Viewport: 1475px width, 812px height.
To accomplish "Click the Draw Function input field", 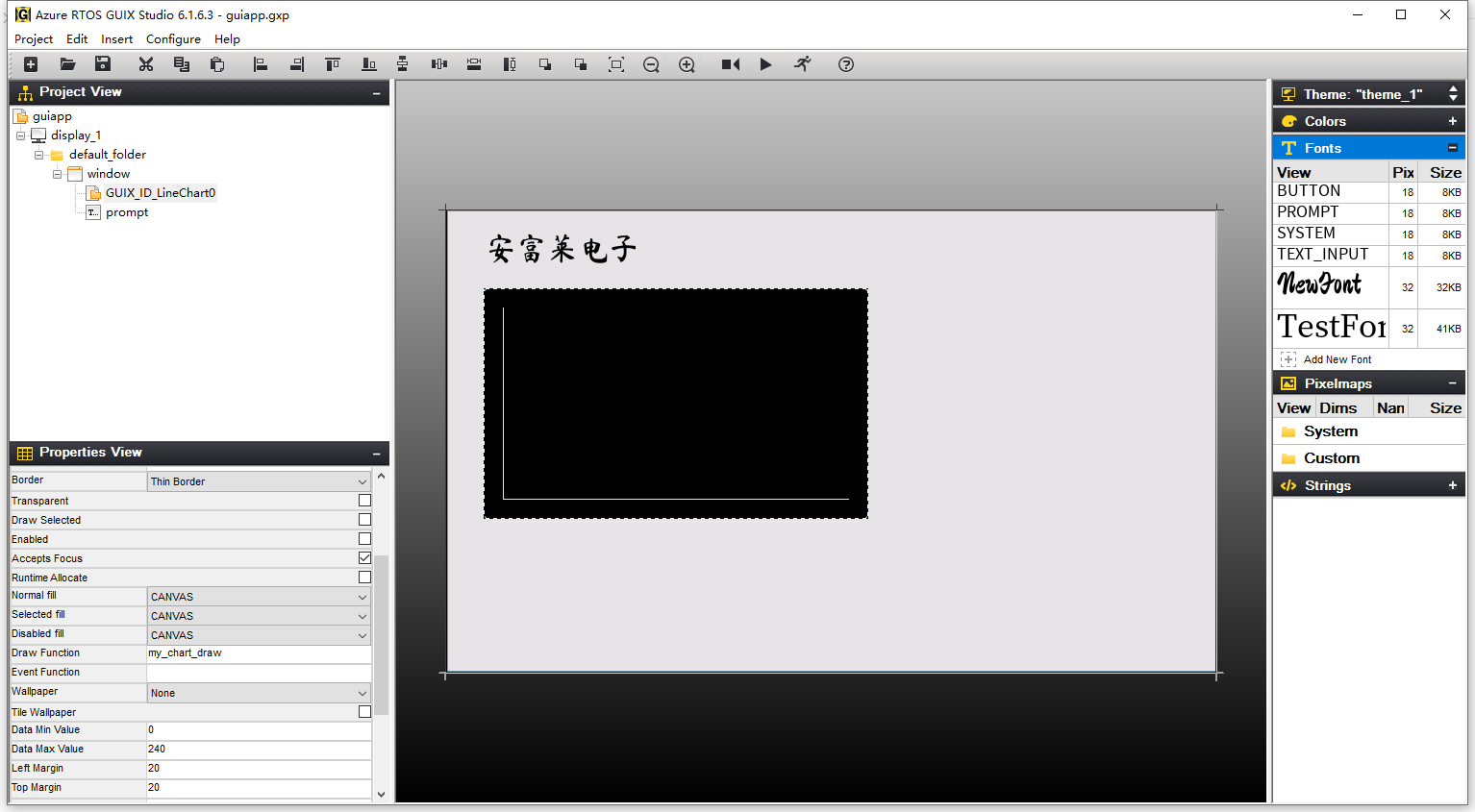I will tap(259, 653).
